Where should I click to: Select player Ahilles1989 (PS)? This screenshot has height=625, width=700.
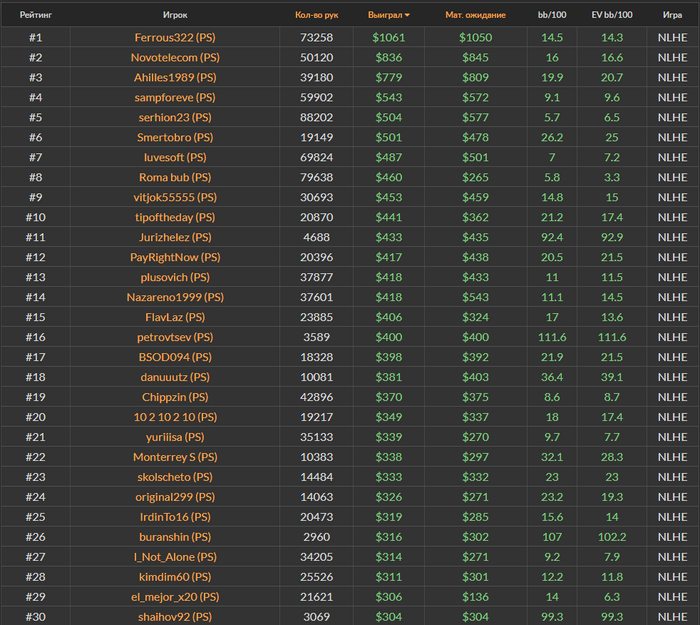pyautogui.click(x=175, y=77)
